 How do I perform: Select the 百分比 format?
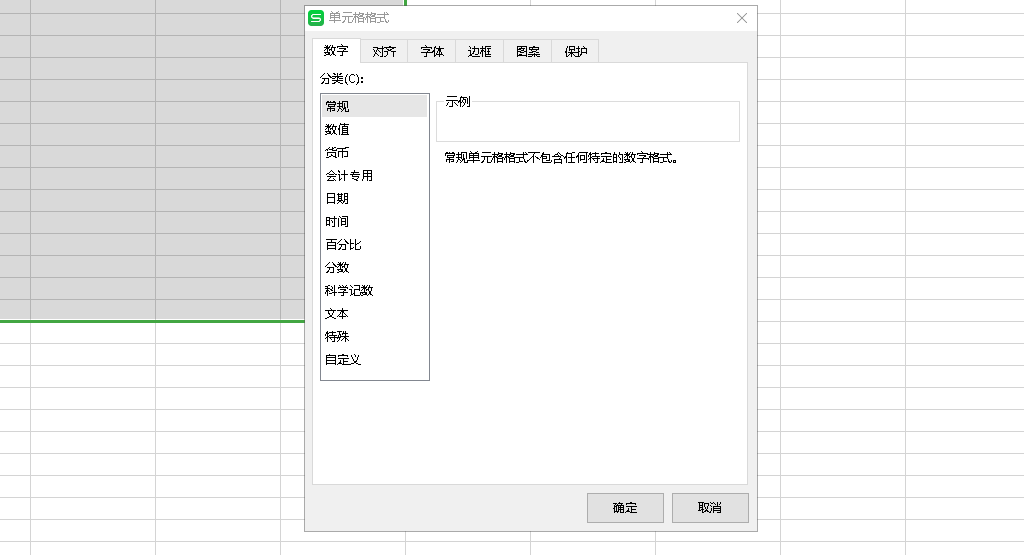[x=343, y=245]
